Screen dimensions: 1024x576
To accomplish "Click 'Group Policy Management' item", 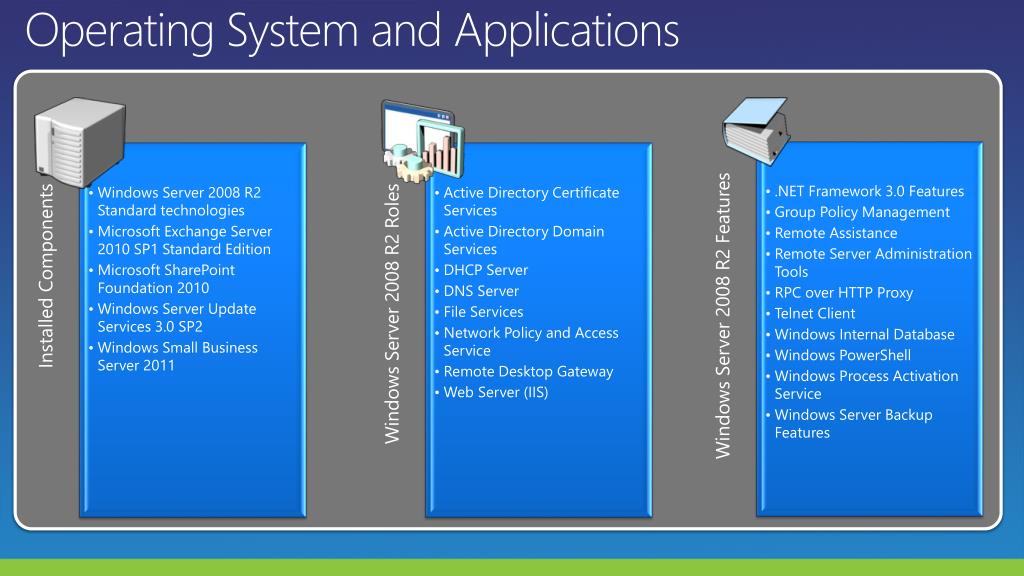I will pos(862,212).
